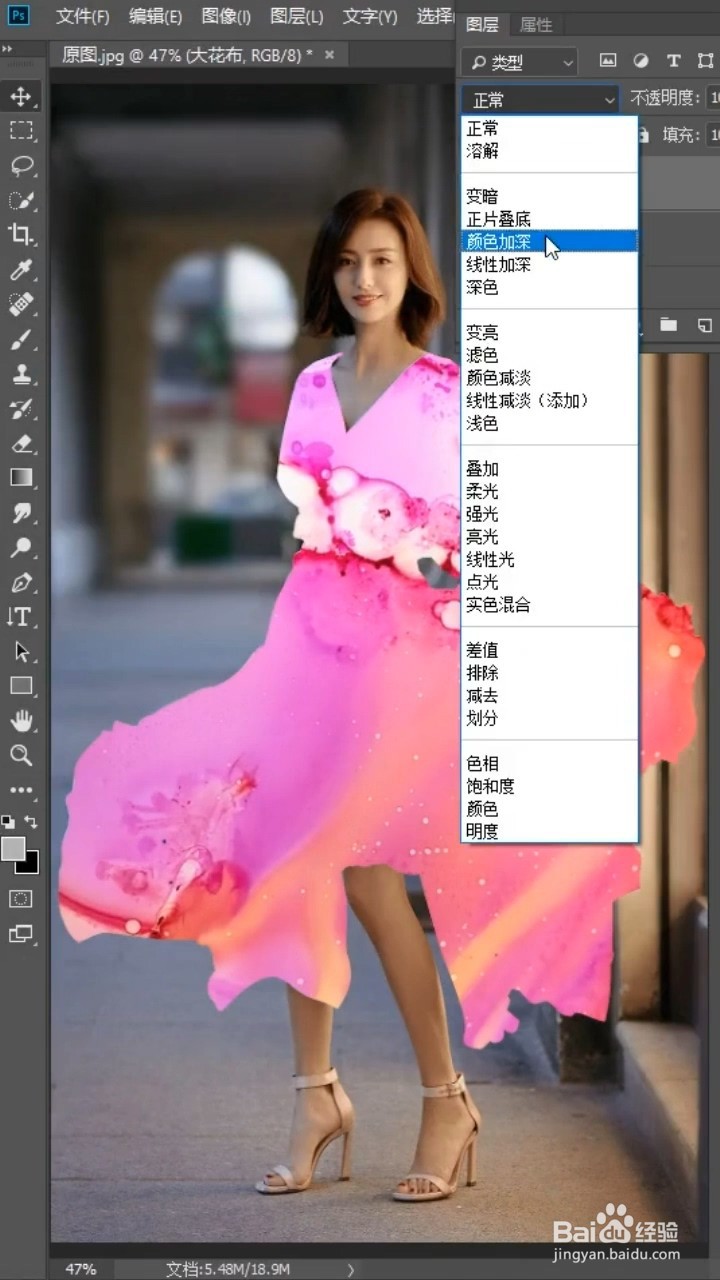This screenshot has height=1280, width=720.
Task: Select the Clone Stamp tool
Action: tap(21, 374)
